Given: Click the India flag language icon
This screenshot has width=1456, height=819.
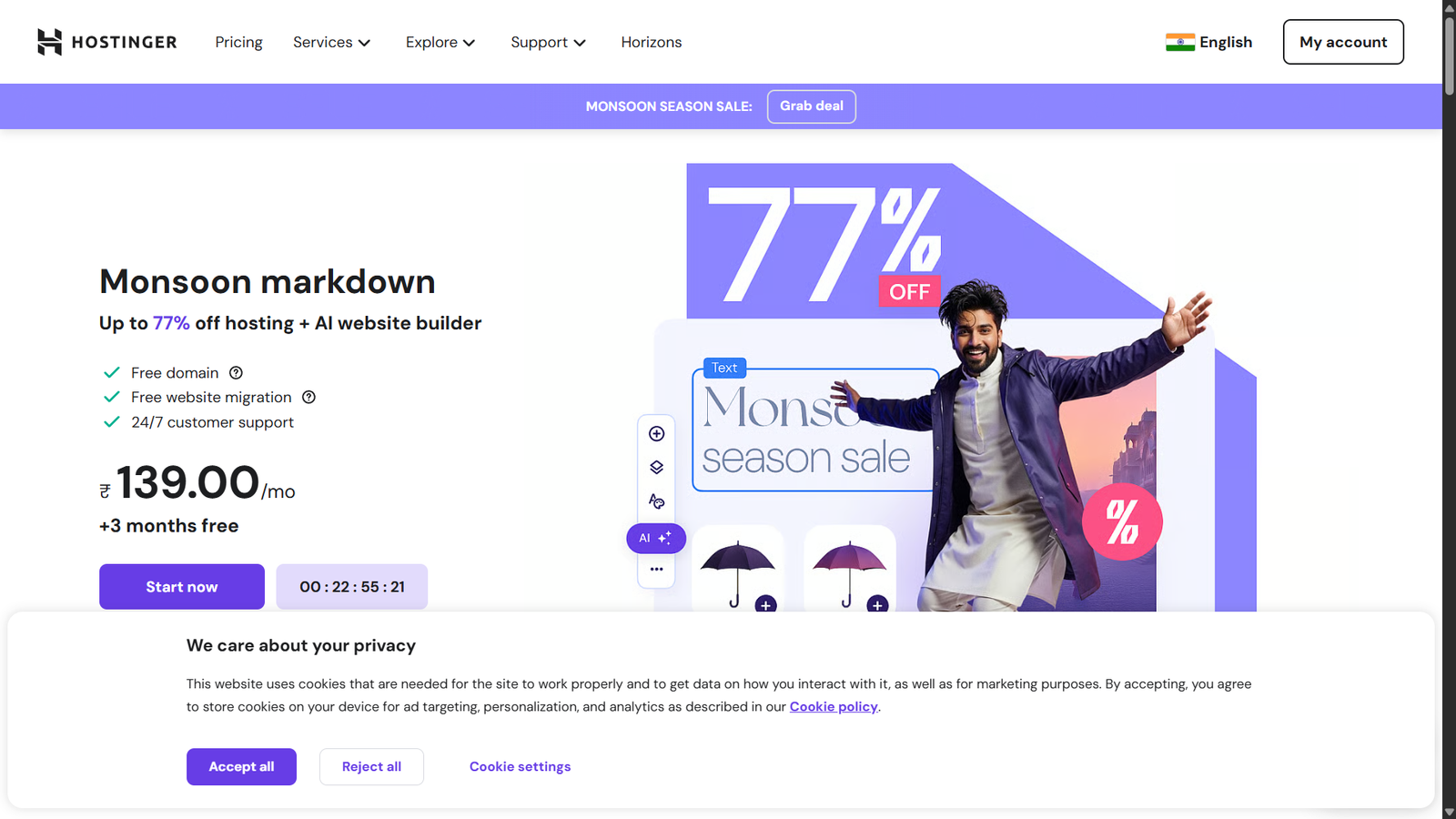Looking at the screenshot, I should (x=1180, y=42).
